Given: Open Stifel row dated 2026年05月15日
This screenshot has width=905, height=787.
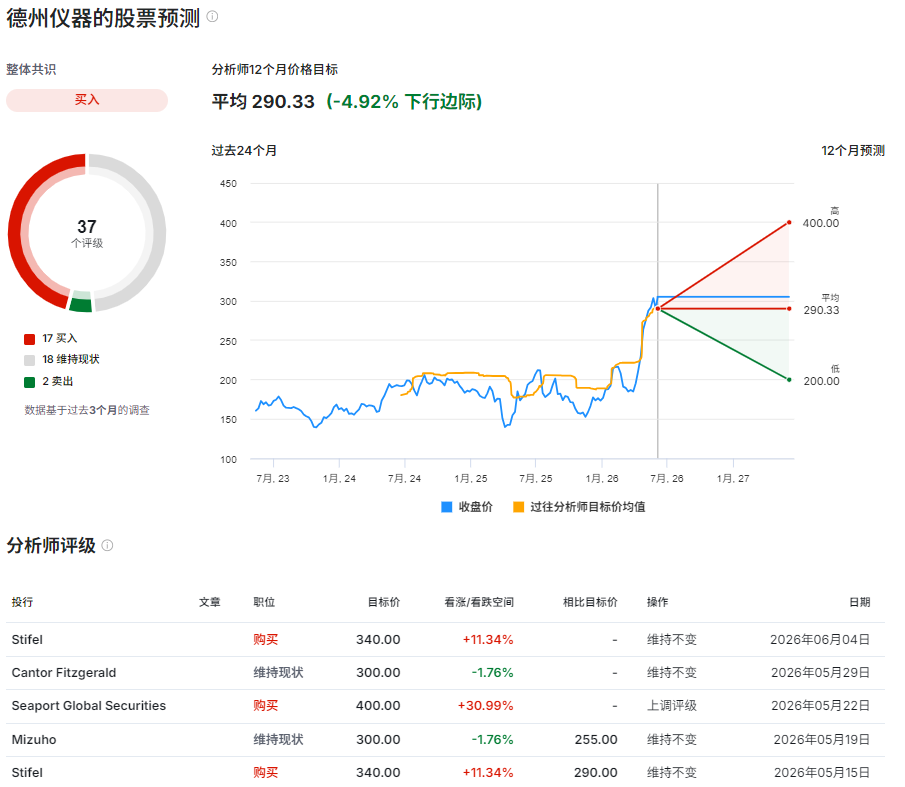Looking at the screenshot, I should coord(445,772).
